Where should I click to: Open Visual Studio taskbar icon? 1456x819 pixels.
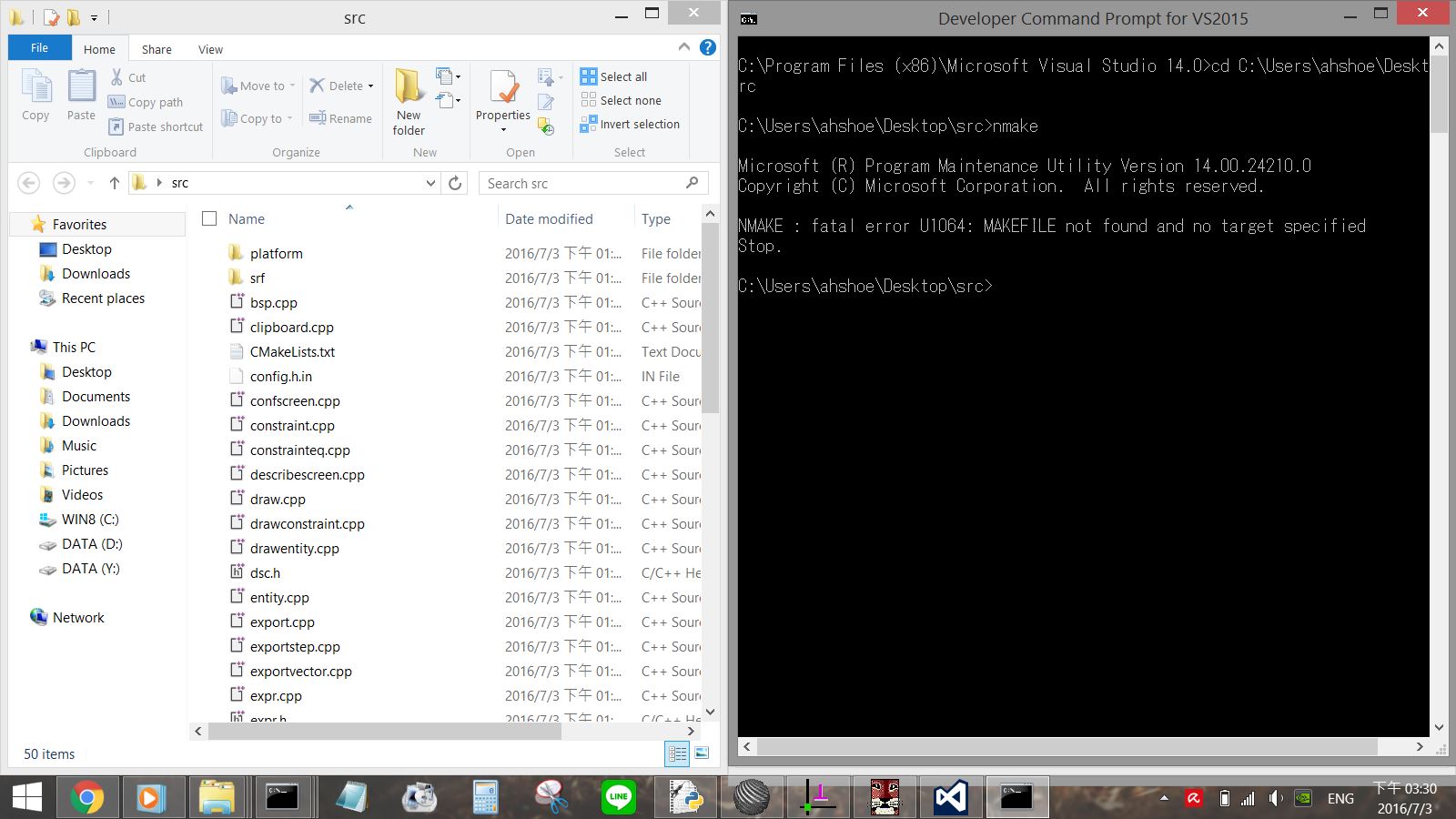[x=950, y=798]
